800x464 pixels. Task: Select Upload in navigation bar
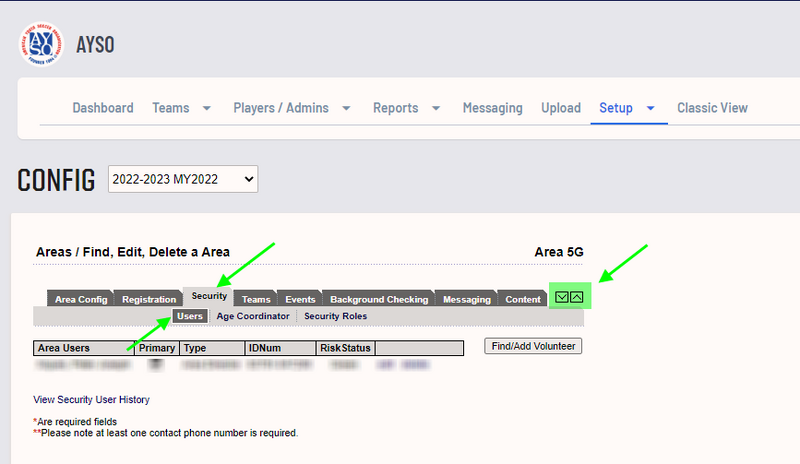point(561,108)
